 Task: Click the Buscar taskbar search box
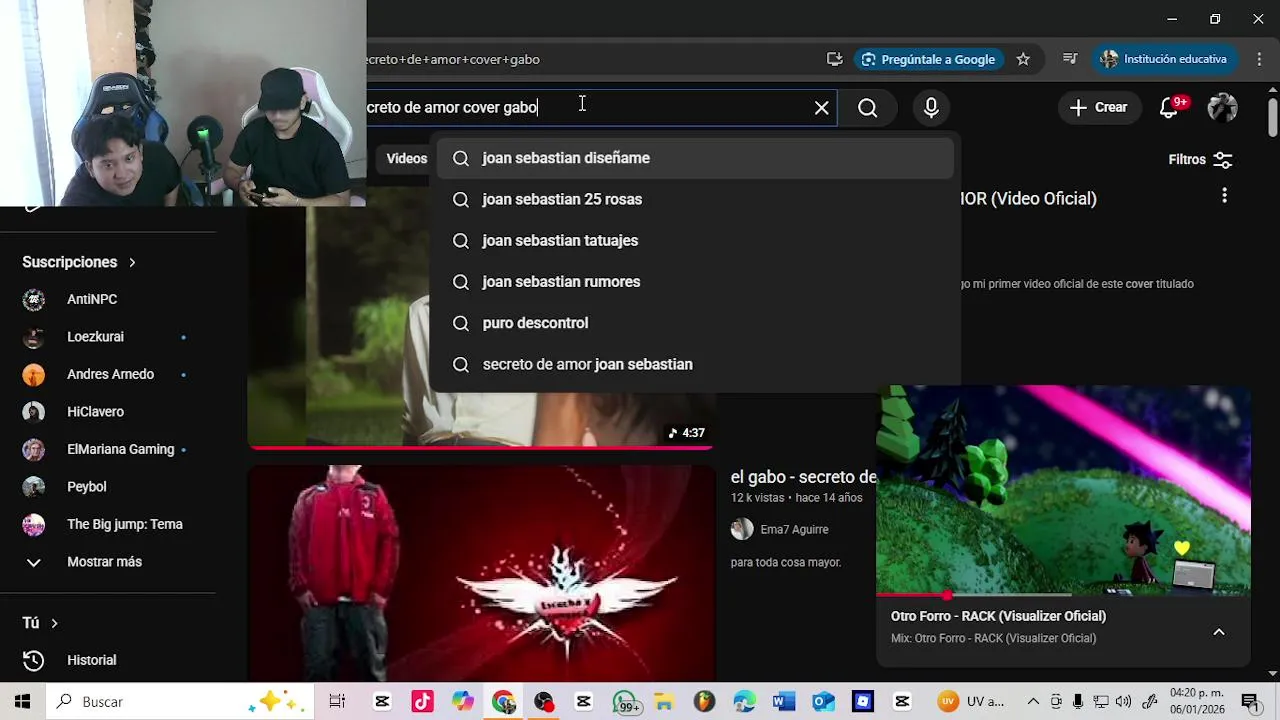coord(180,702)
